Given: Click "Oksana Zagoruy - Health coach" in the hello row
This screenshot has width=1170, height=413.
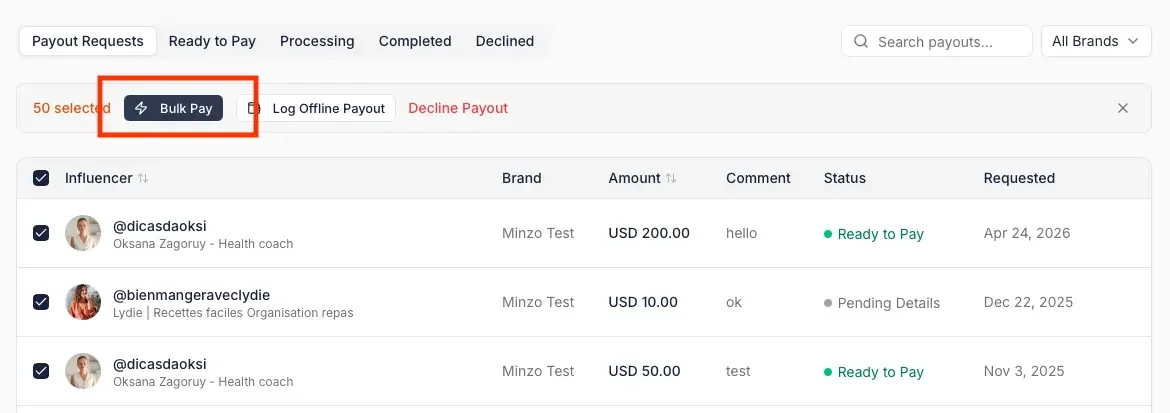Looking at the screenshot, I should tap(203, 243).
